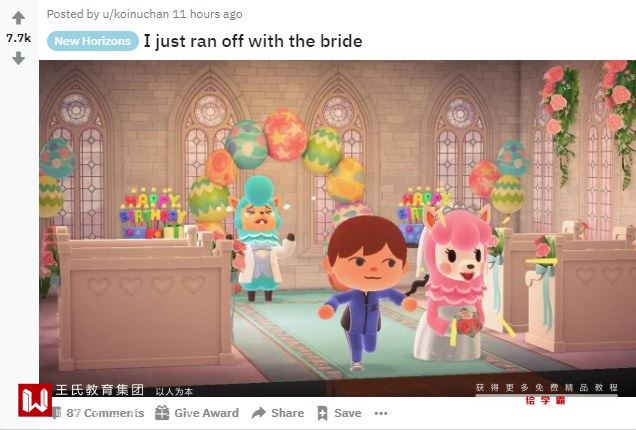Open the u/koinuchan user profile
Image resolution: width=636 pixels, height=430 pixels.
(135, 14)
